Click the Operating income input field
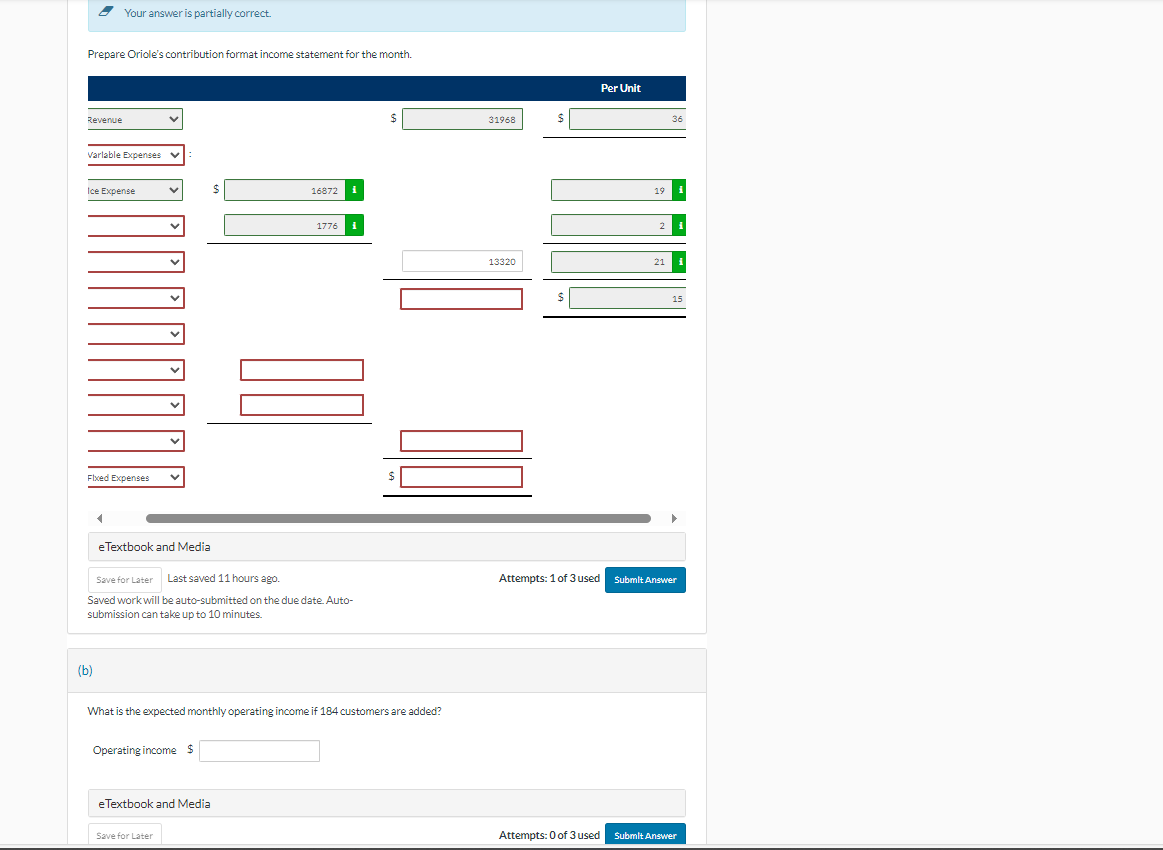1163x850 pixels. [x=259, y=750]
